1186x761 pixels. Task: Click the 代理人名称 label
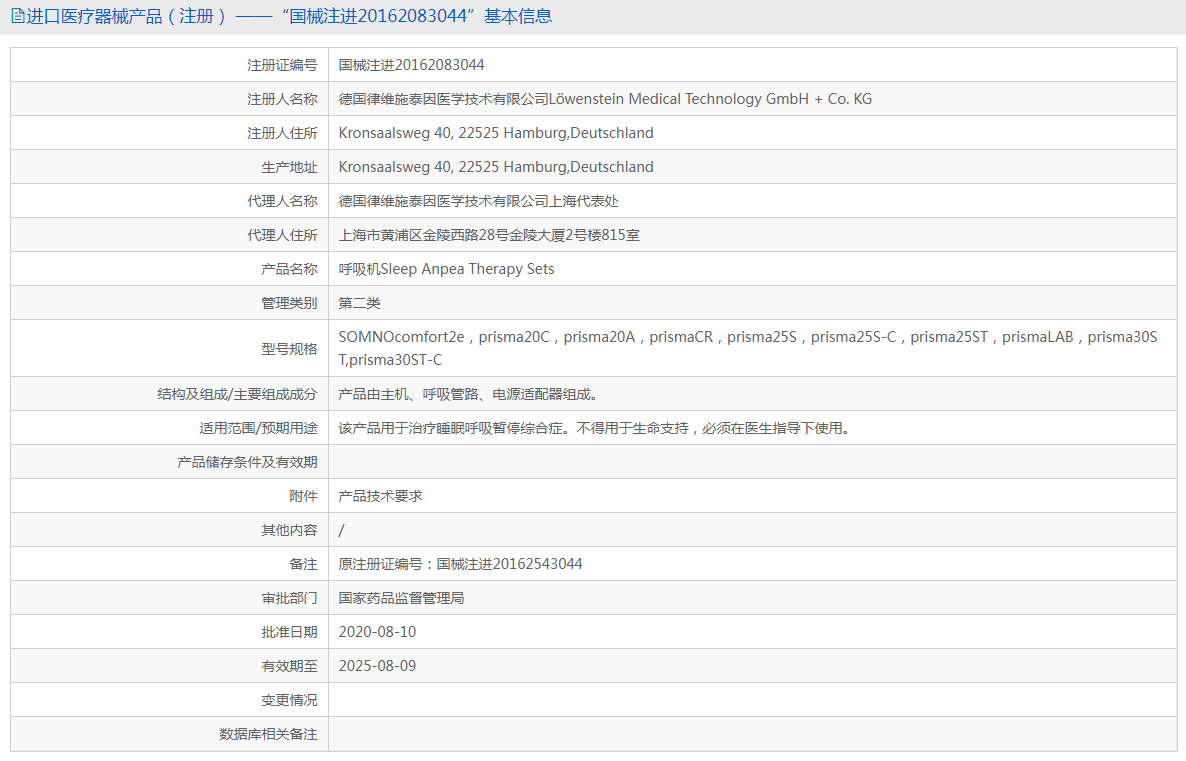click(282, 201)
